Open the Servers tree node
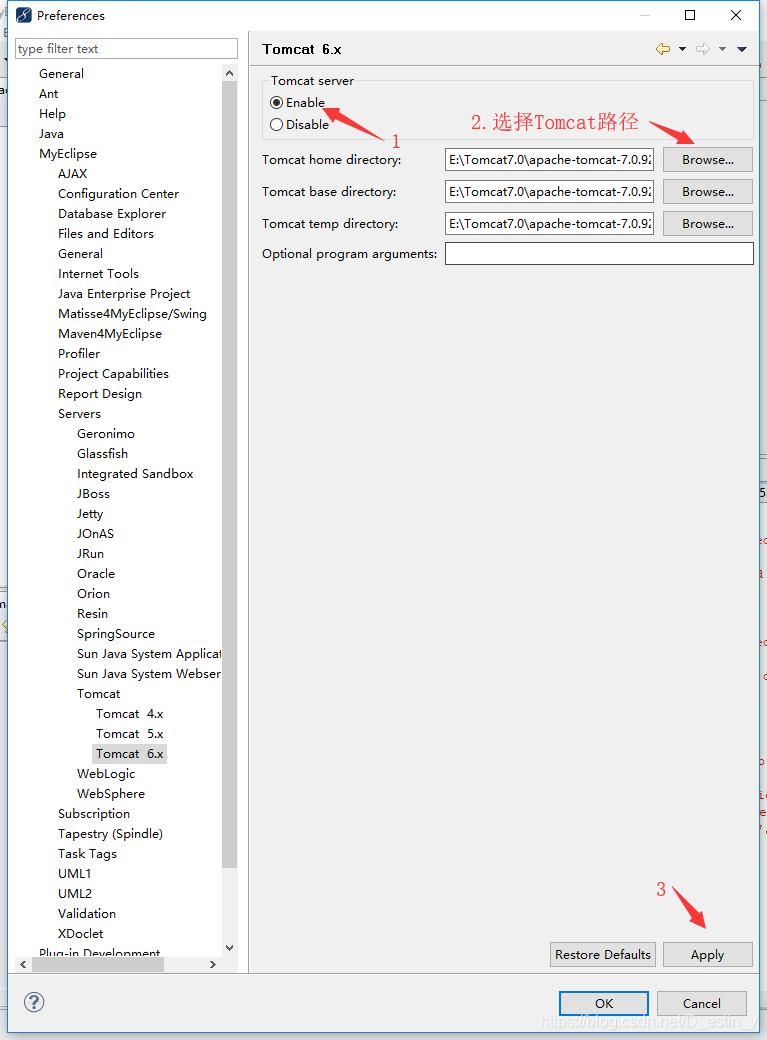 click(x=79, y=414)
